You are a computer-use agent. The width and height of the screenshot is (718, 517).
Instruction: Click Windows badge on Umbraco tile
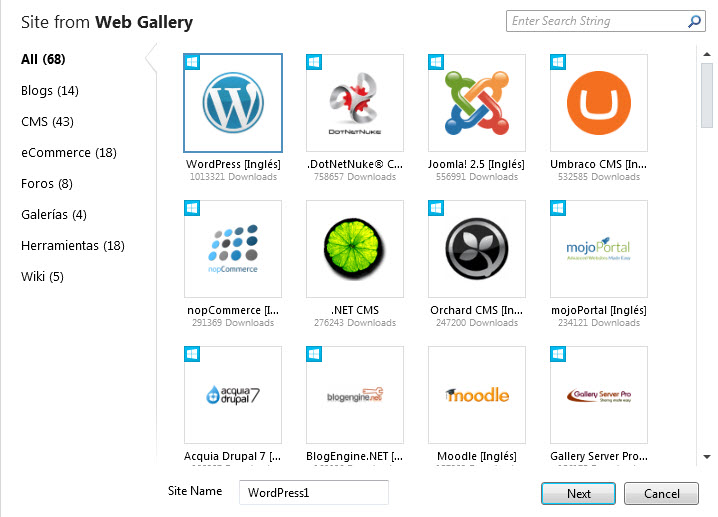click(x=558, y=62)
